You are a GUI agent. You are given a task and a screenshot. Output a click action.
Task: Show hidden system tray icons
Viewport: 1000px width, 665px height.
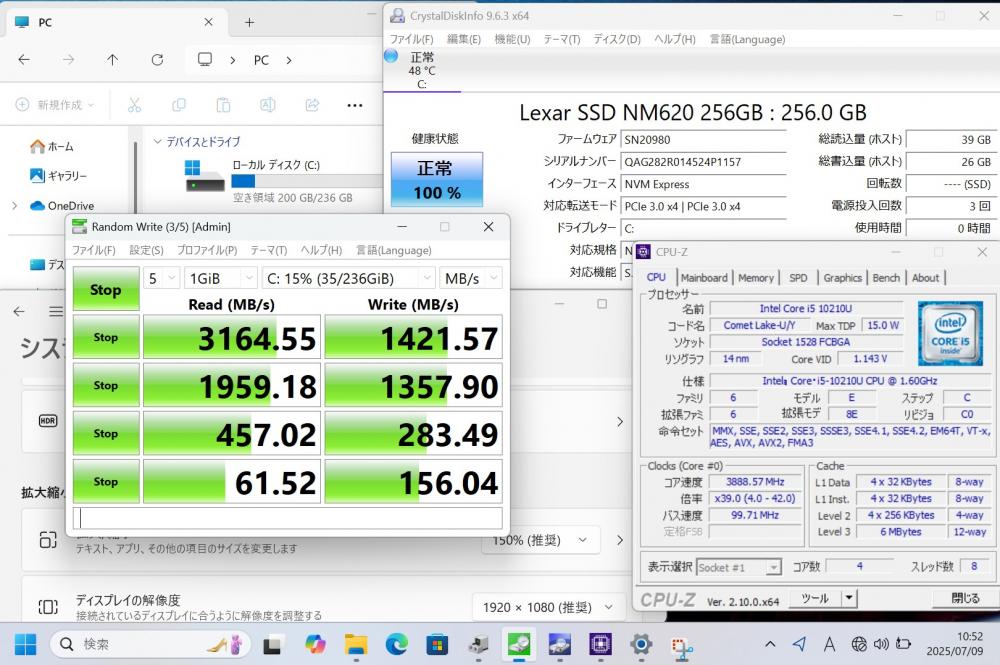(x=770, y=644)
